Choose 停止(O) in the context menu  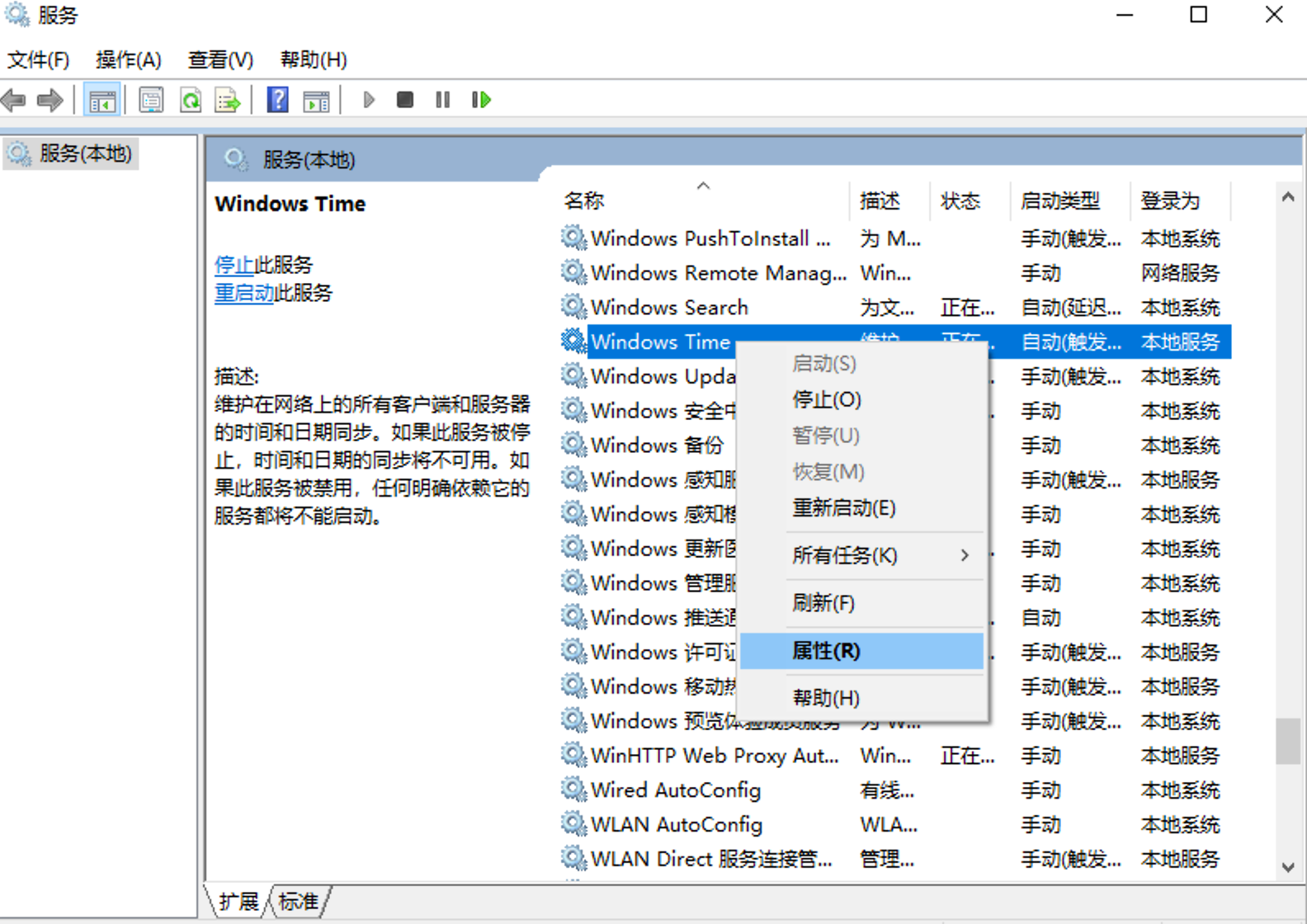(x=862, y=400)
